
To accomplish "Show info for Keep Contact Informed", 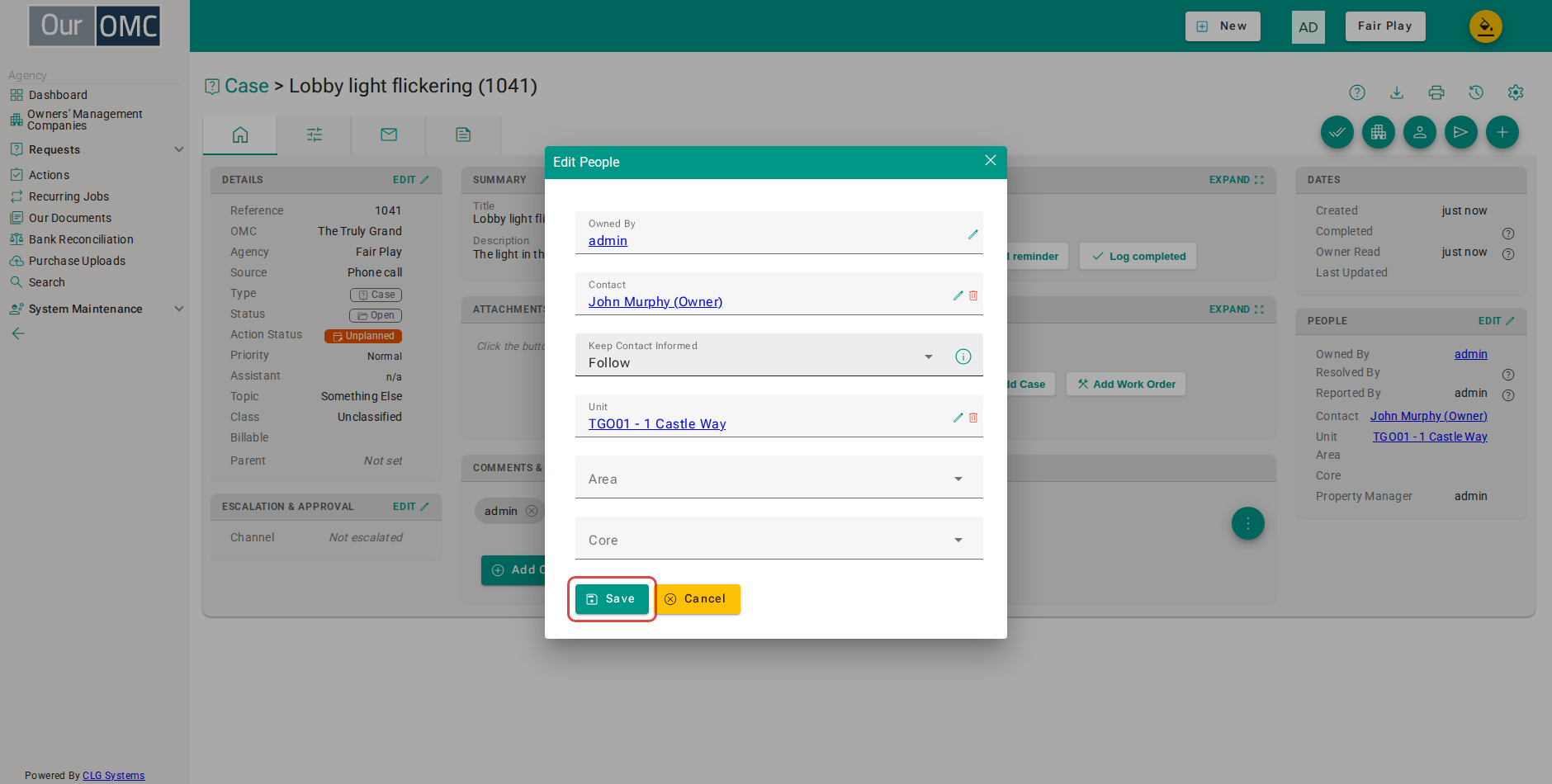I will 963,357.
